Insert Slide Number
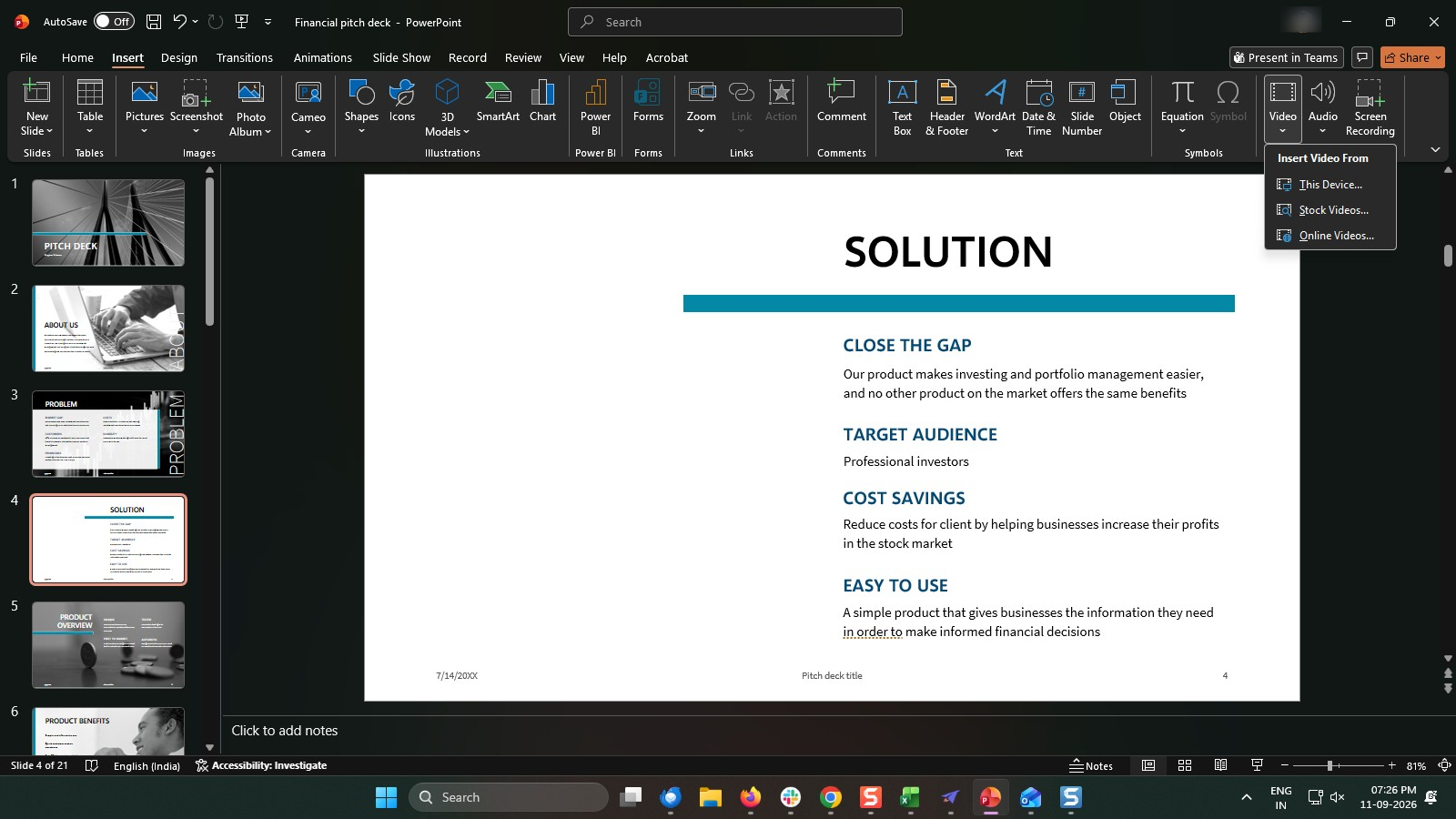Viewport: 1456px width, 819px height. coord(1082,106)
